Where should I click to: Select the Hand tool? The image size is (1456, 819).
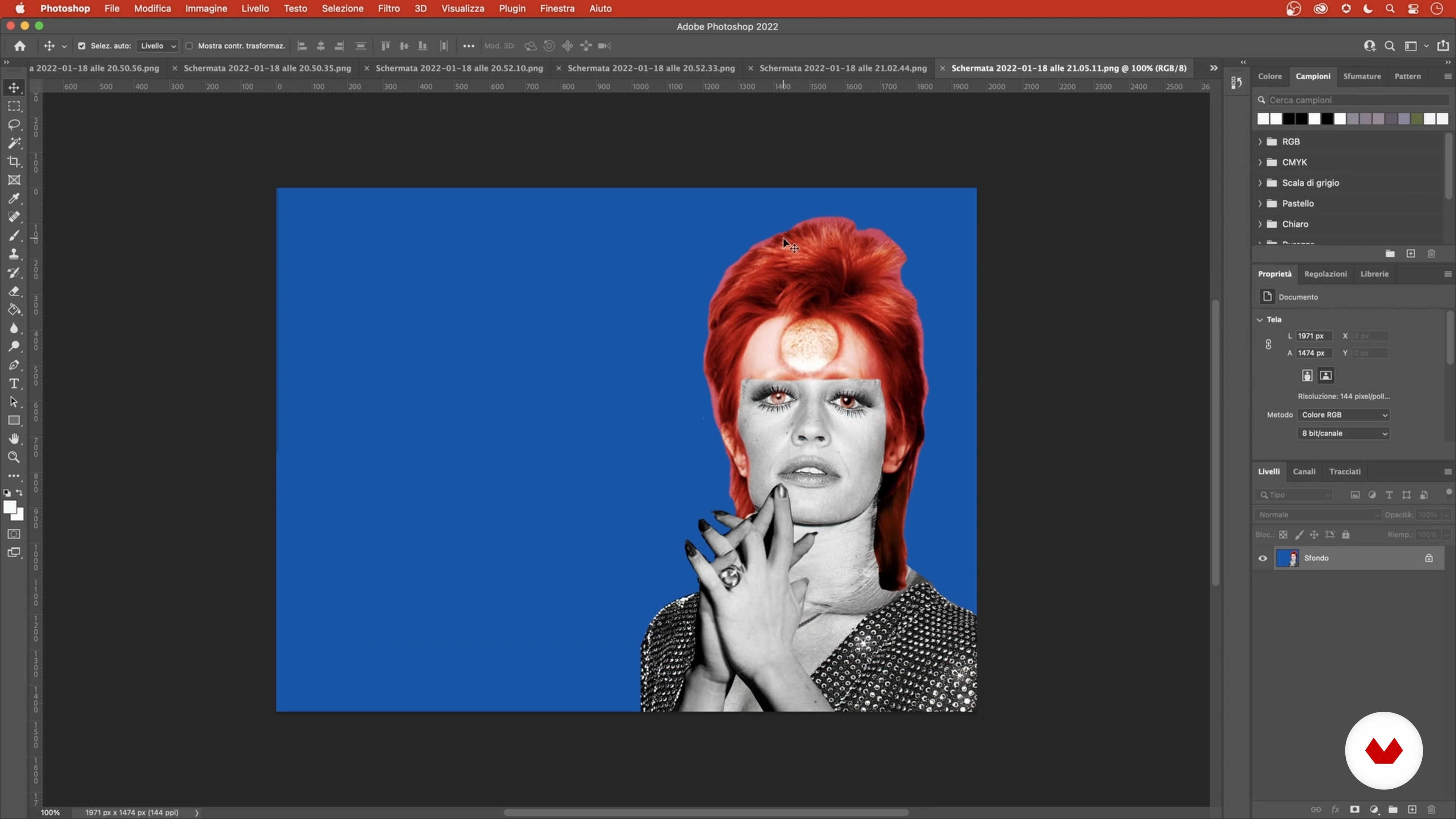[x=14, y=439]
